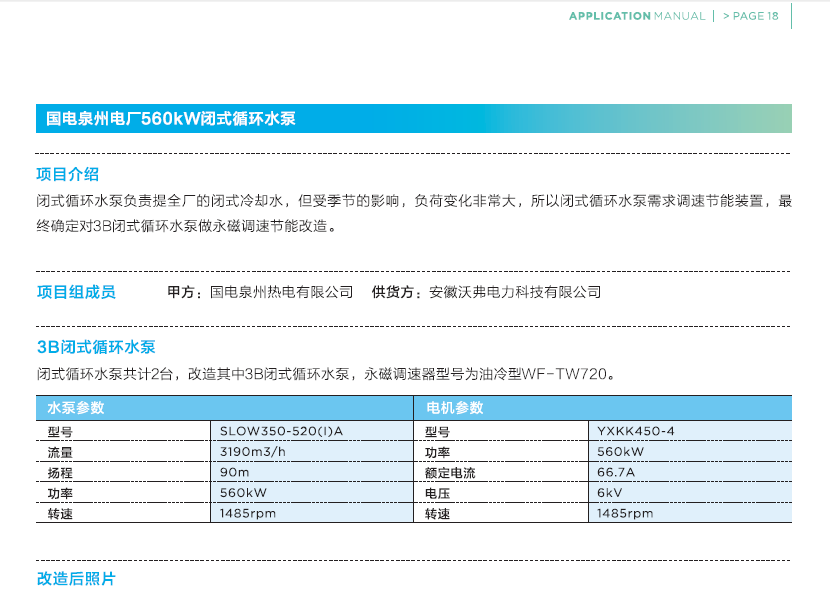Select the 安徽沃弗电力科技有限公司 supplier name

coord(515,292)
